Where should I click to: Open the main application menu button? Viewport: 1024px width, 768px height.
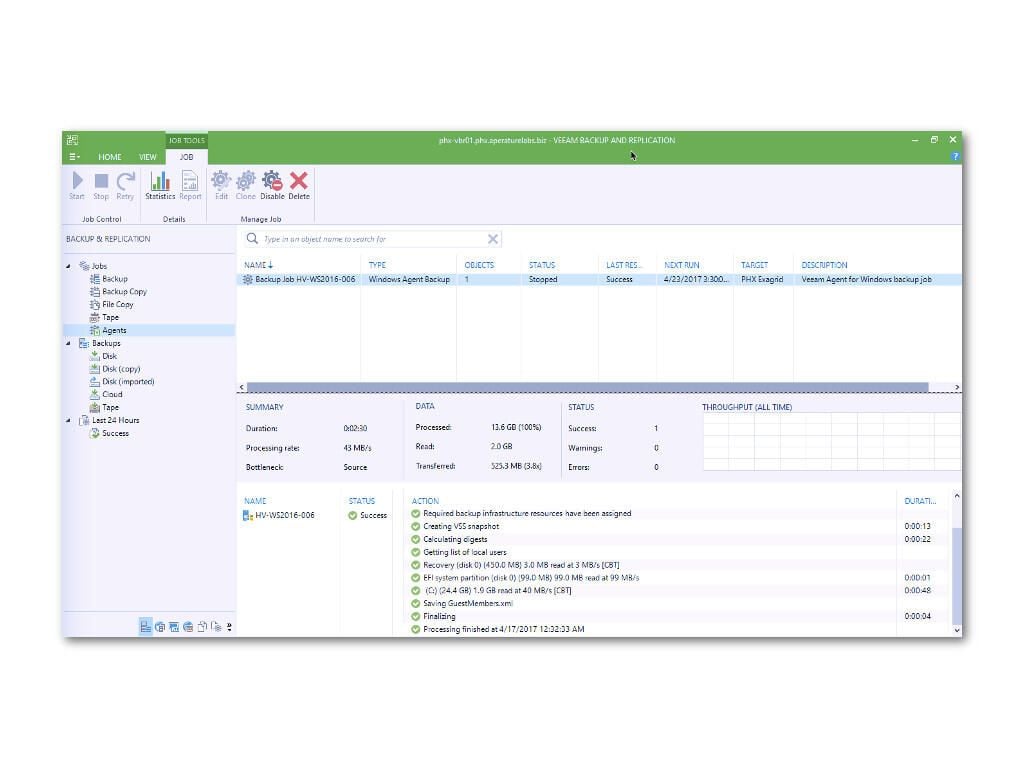(x=74, y=157)
